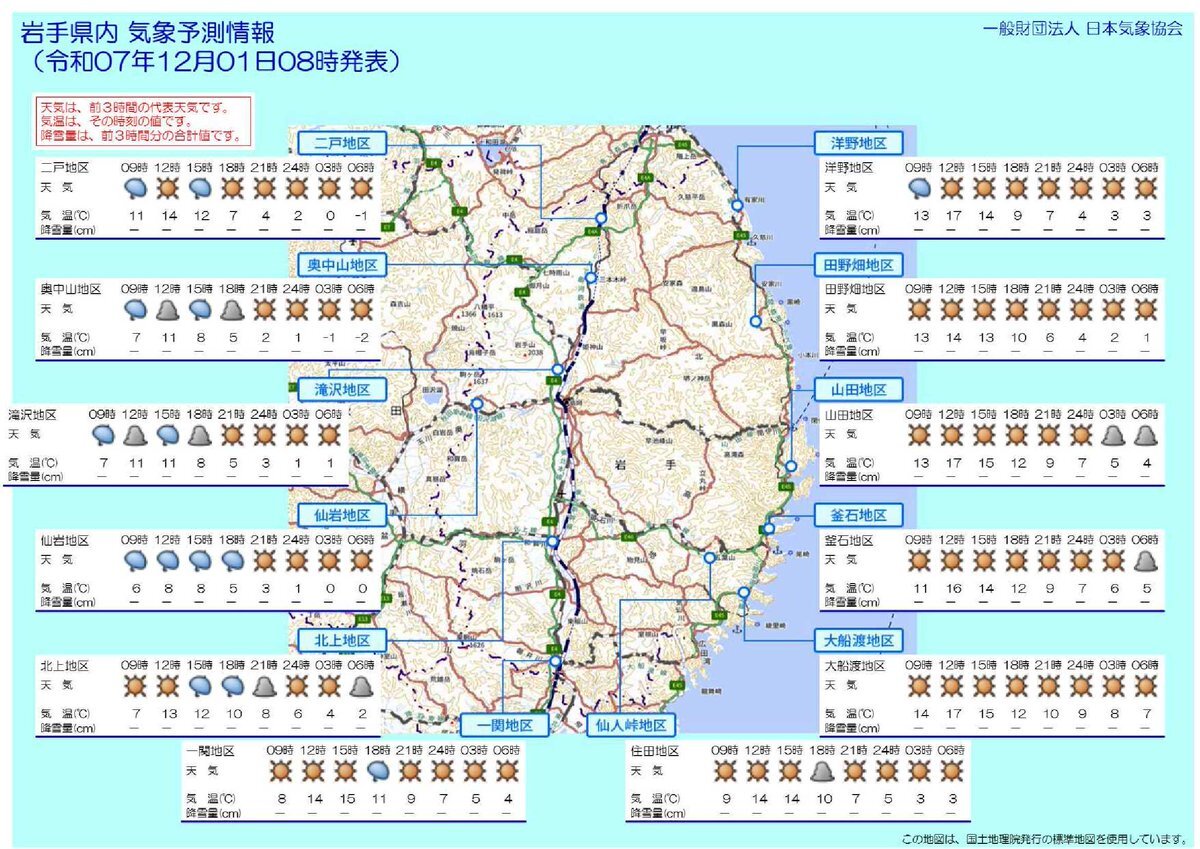Screen dimensions: 1200x849
Task: Select 田野畑地区 09時 sunny icon
Action: (x=920, y=310)
